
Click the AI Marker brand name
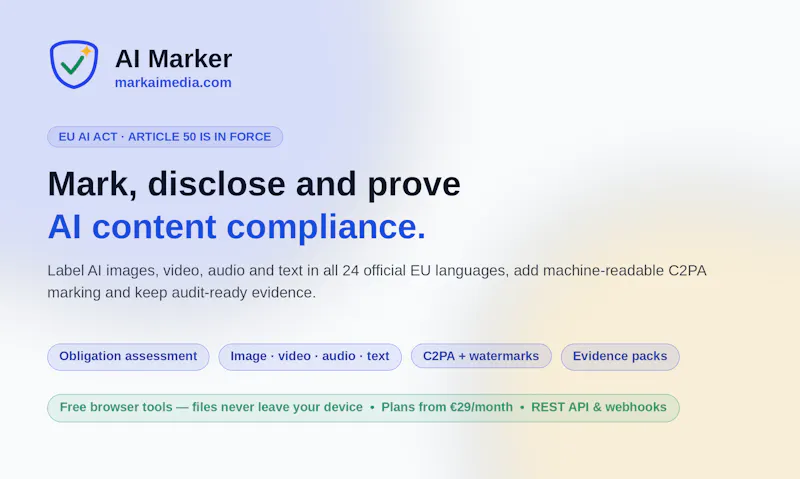point(173,59)
